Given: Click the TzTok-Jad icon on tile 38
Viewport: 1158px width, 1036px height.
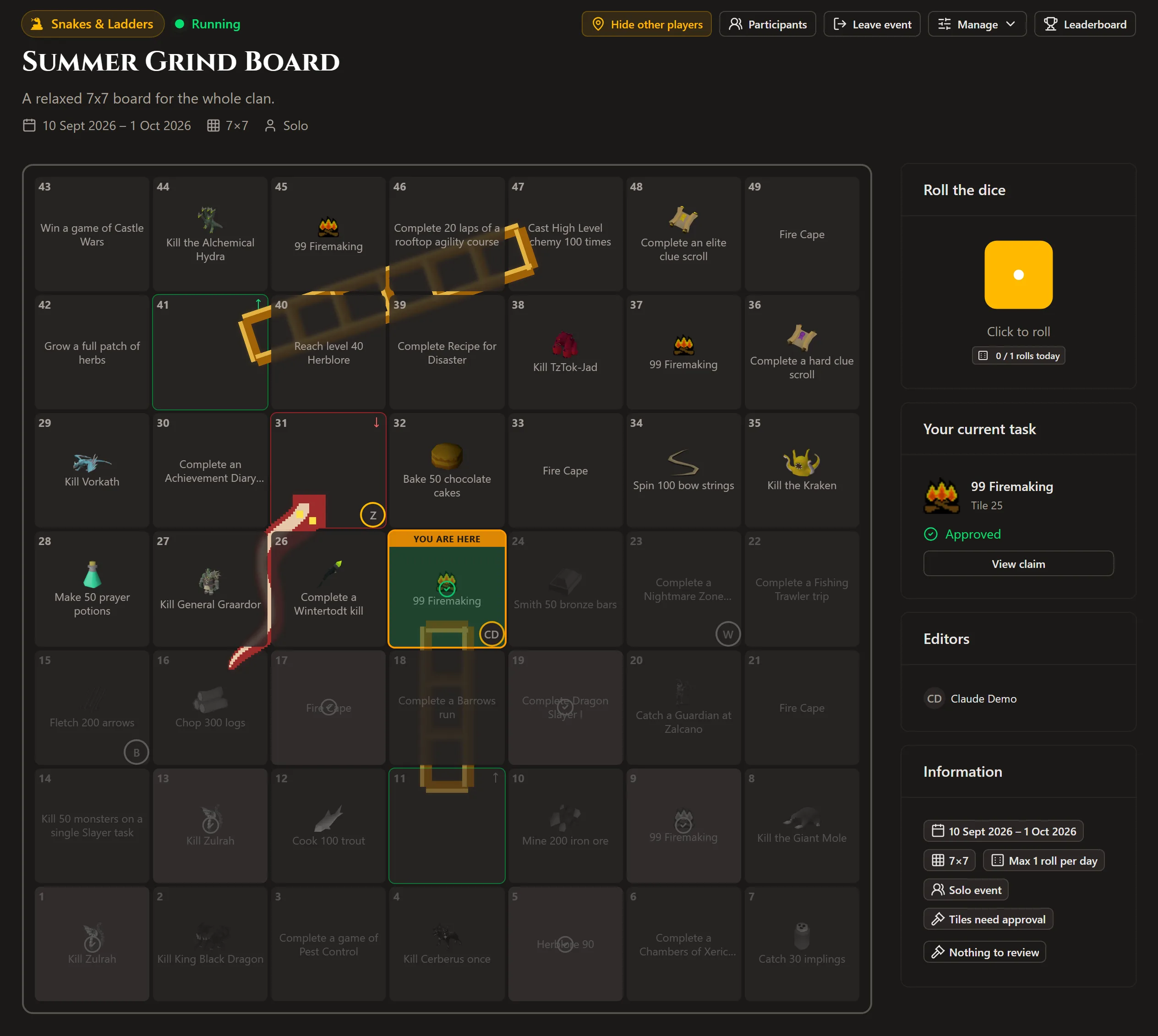Looking at the screenshot, I should (565, 344).
